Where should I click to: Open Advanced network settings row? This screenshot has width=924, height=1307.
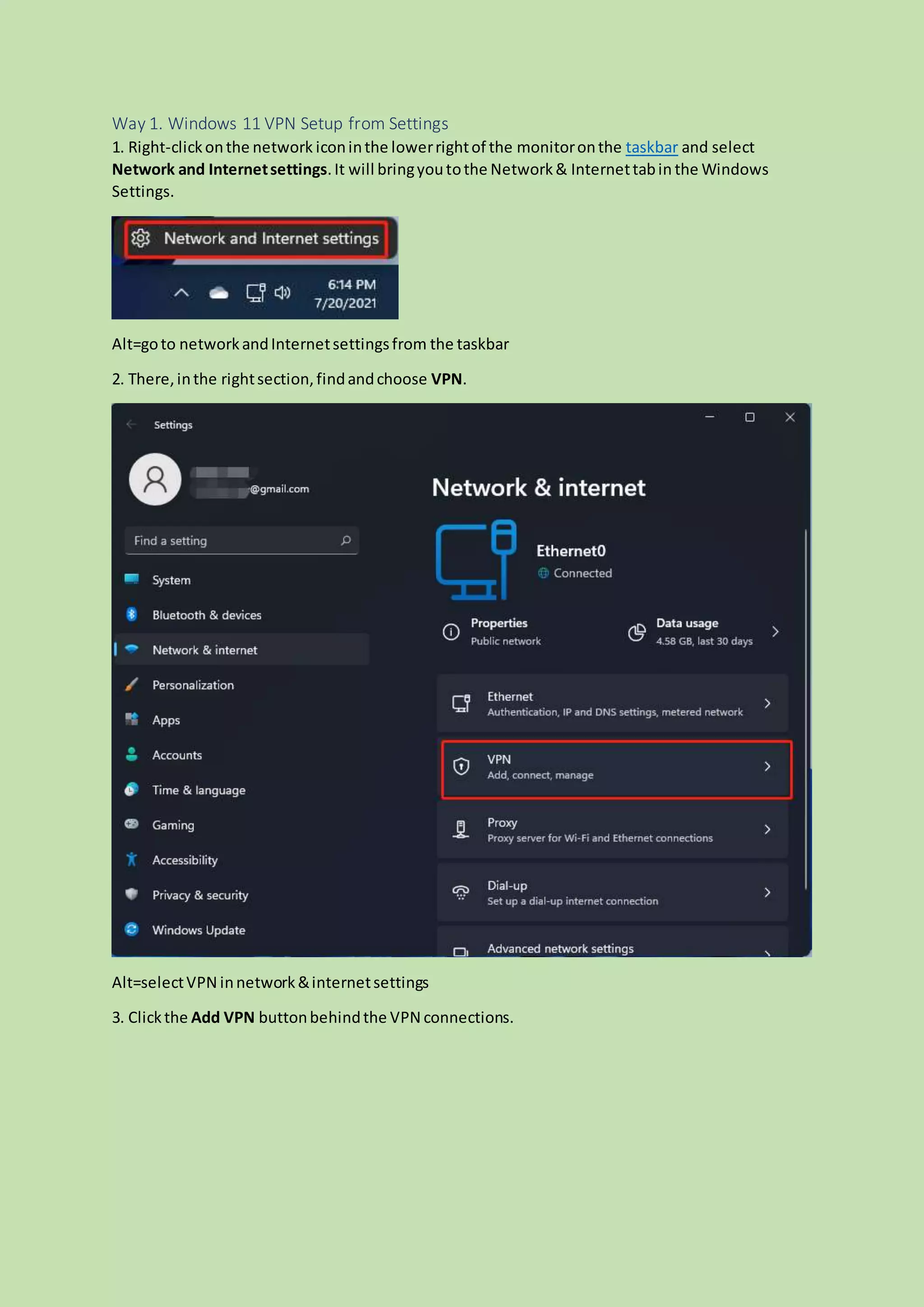pyautogui.click(x=612, y=942)
